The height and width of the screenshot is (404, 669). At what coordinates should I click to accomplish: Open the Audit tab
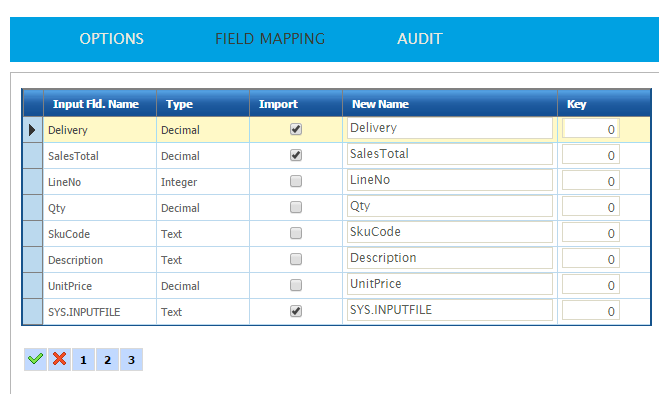click(420, 39)
